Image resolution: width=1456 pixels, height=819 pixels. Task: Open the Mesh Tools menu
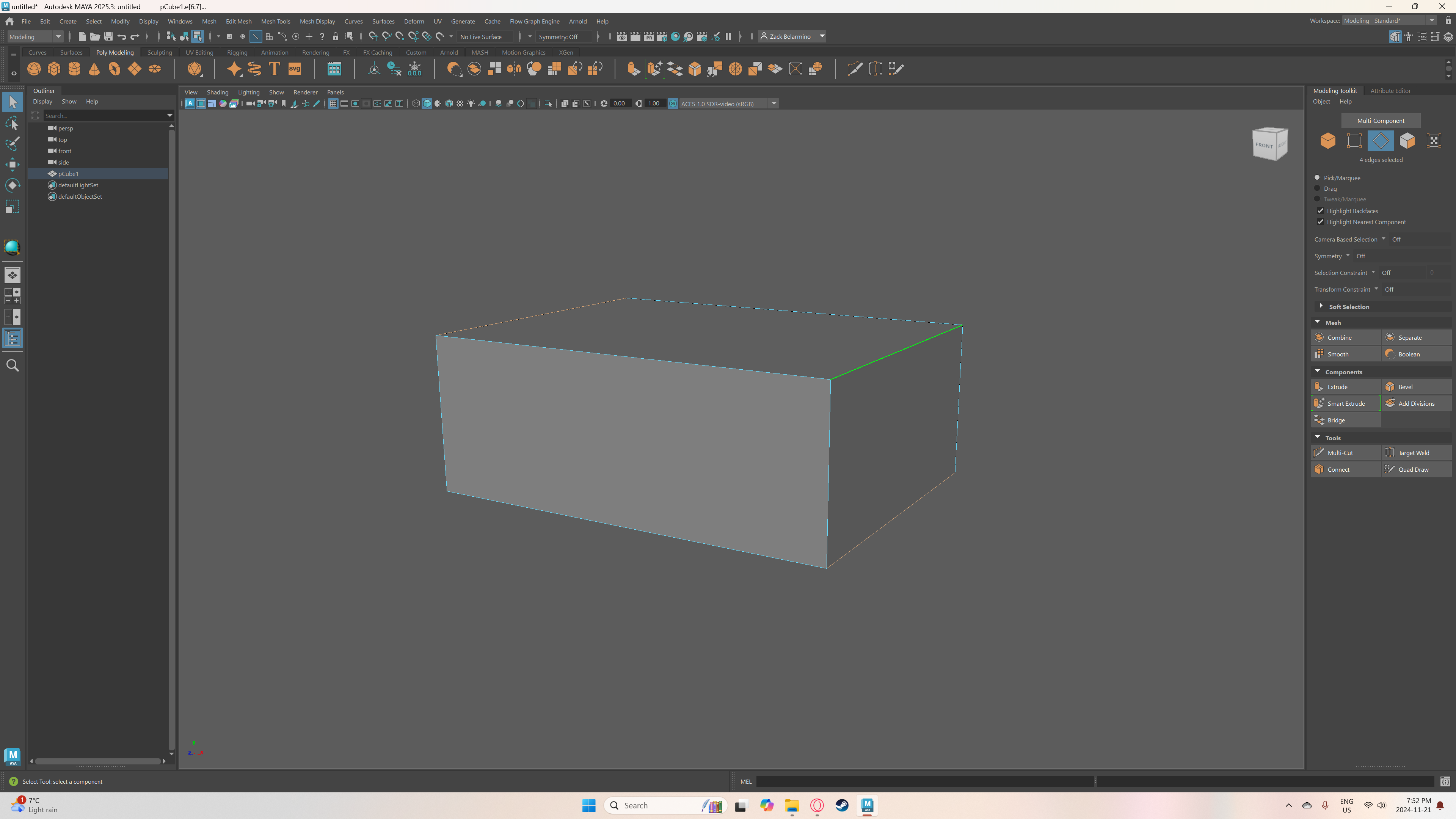[275, 22]
